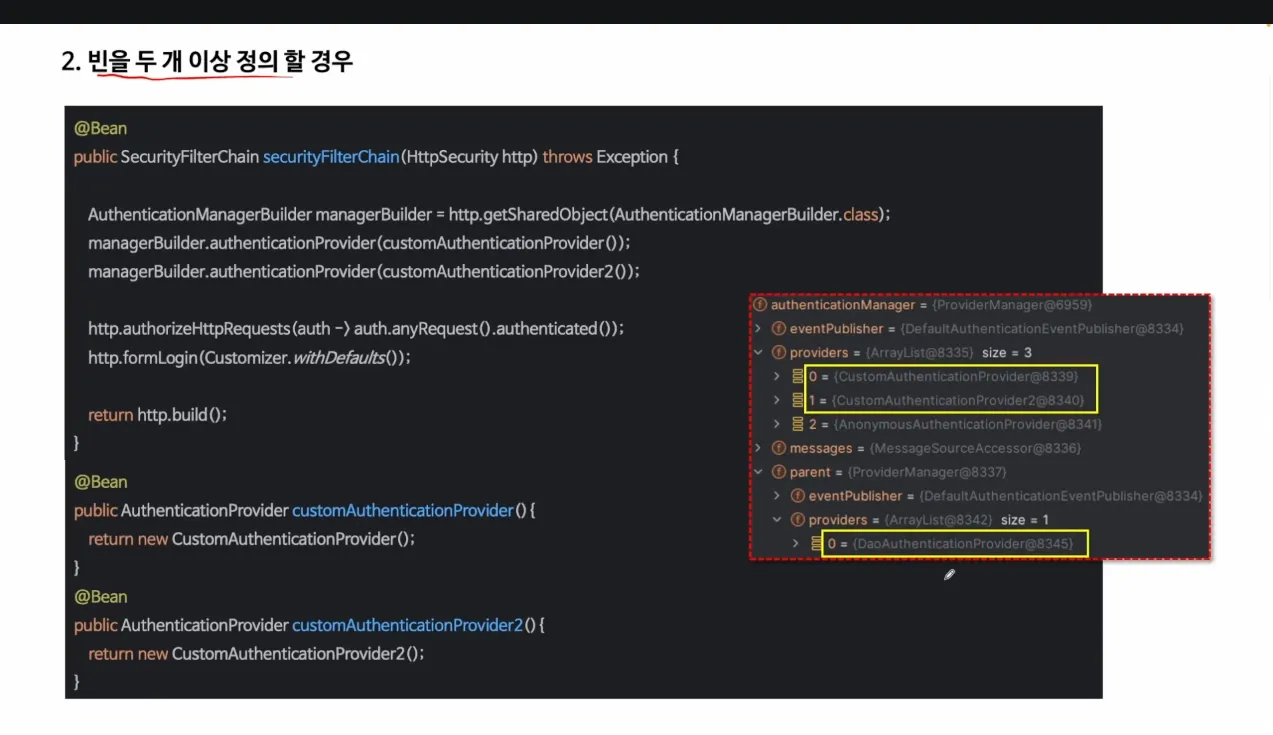The width and height of the screenshot is (1273, 735).
Task: Click the field icon beside authenticationManager
Action: coord(760,305)
